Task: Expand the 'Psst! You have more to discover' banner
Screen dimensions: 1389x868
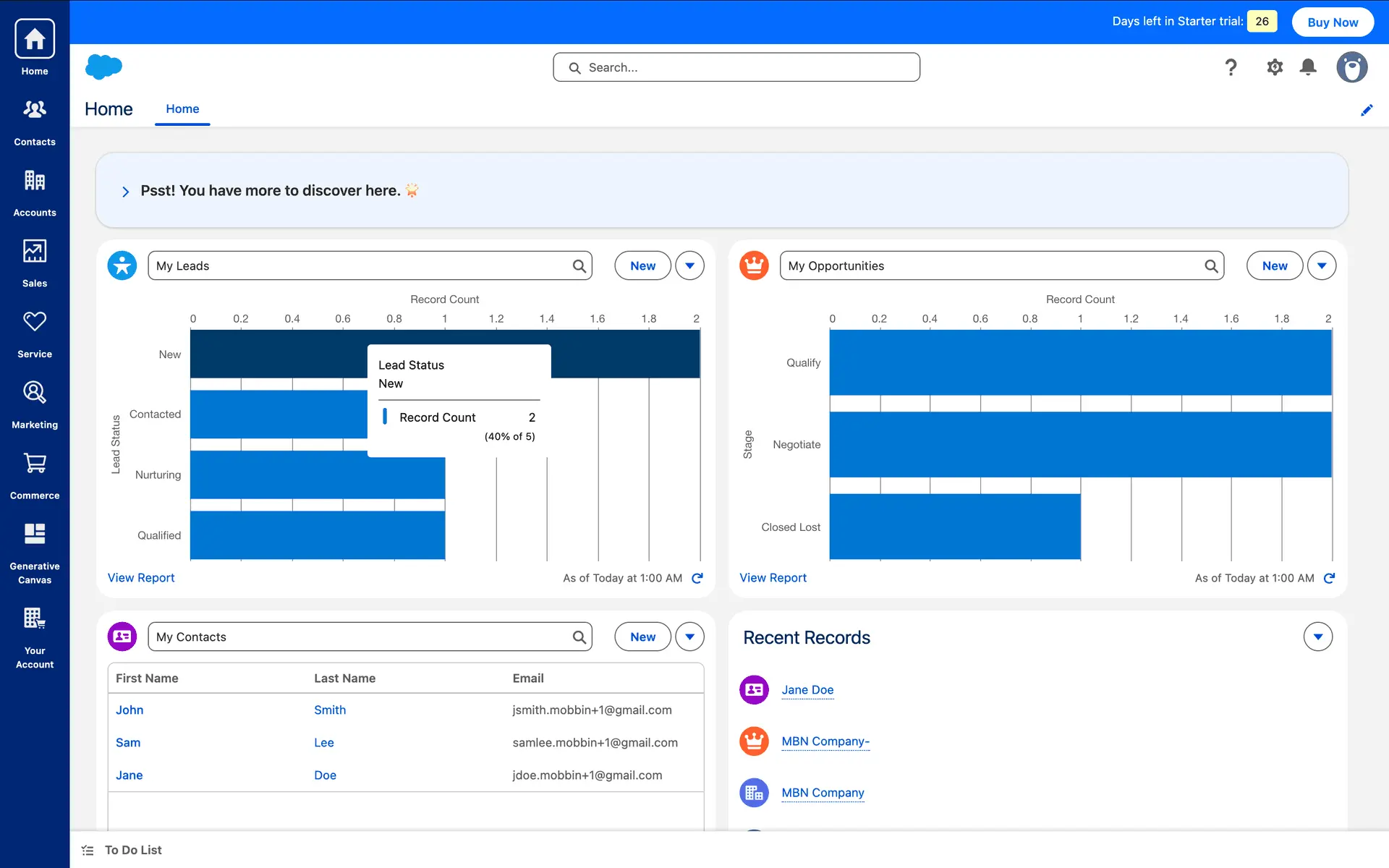Action: [x=126, y=192]
